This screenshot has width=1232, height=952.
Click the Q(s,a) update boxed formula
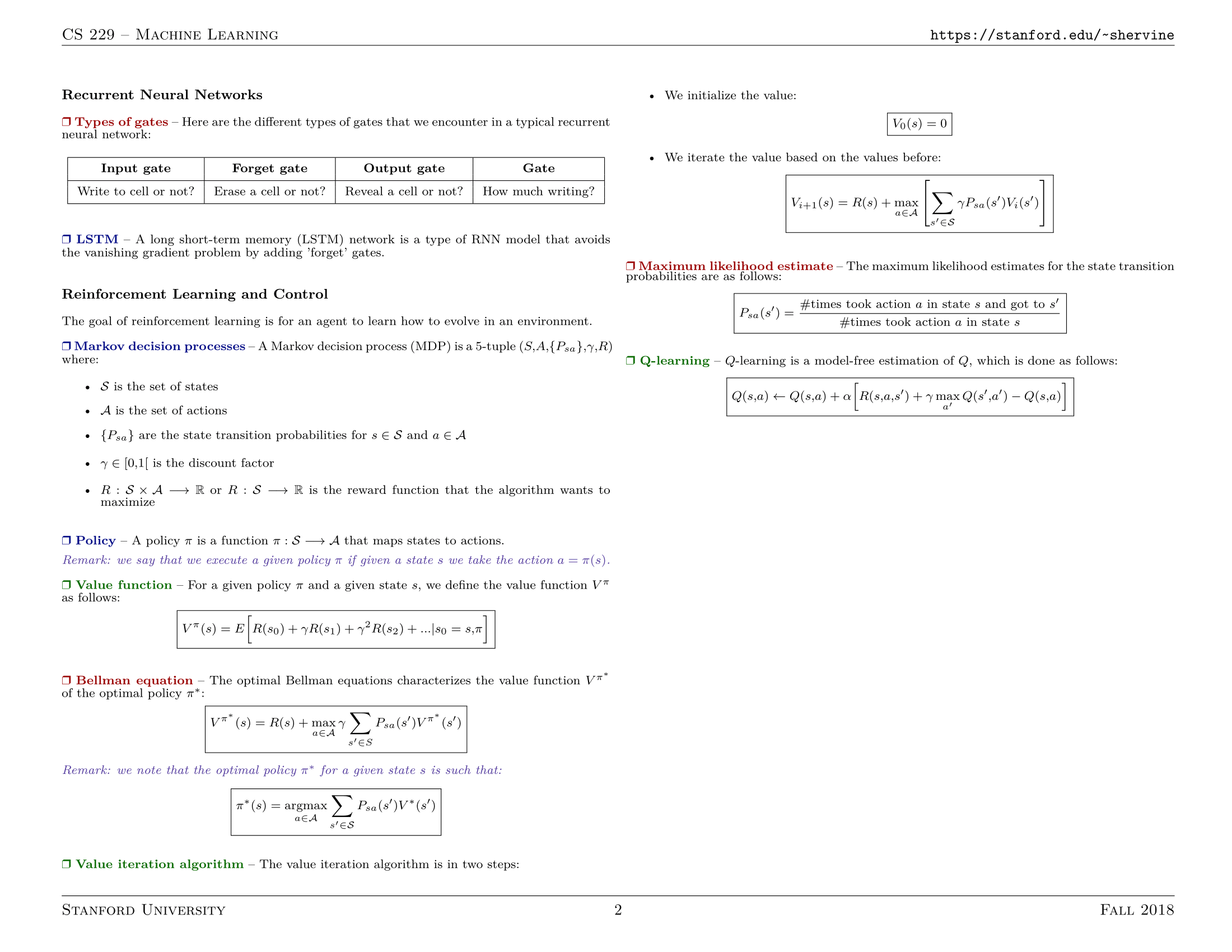(900, 397)
